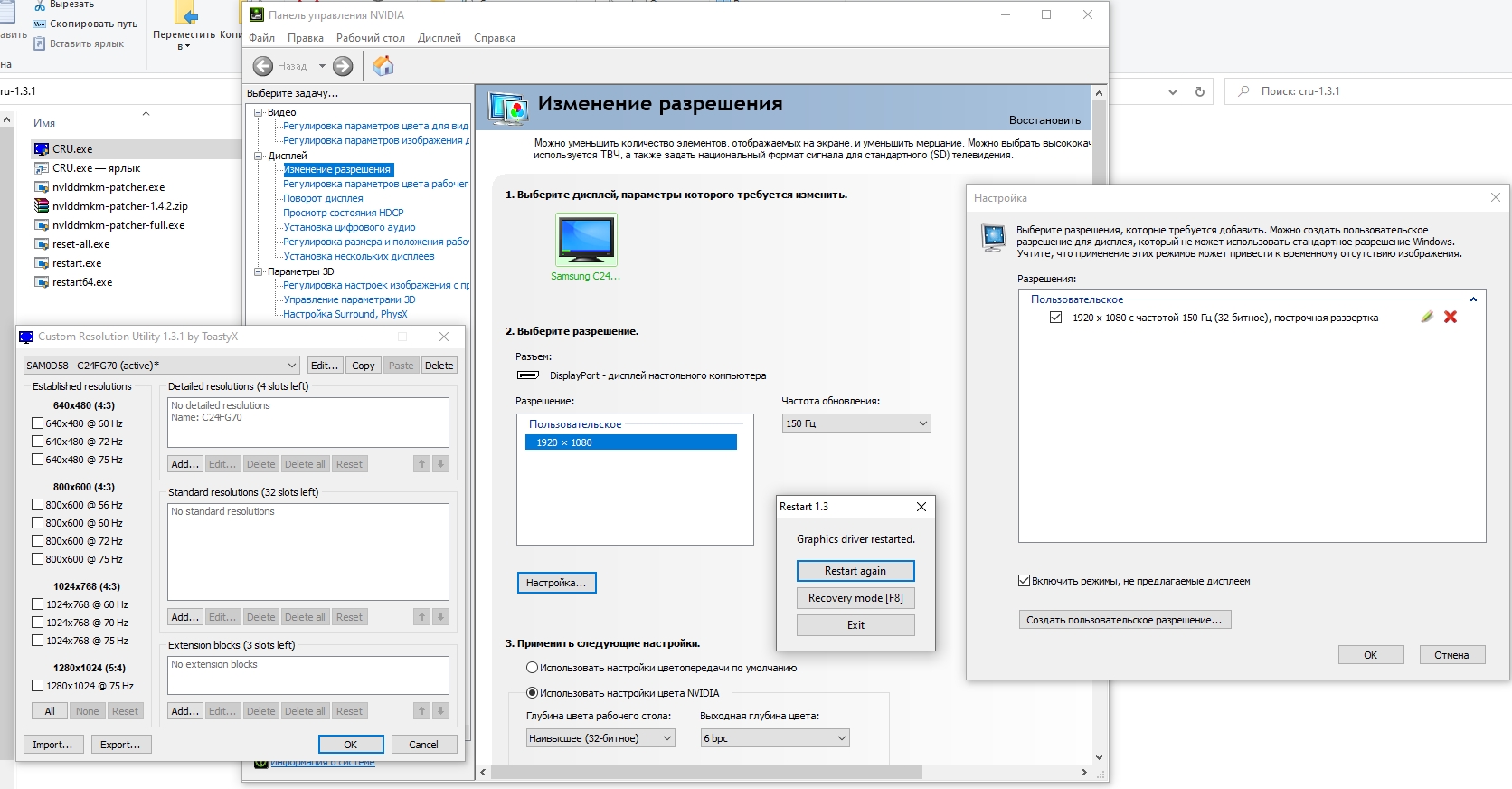This screenshot has height=789, width=1512.
Task: Click 'Создать пользовательское разрешение...' button
Action: [x=1124, y=620]
